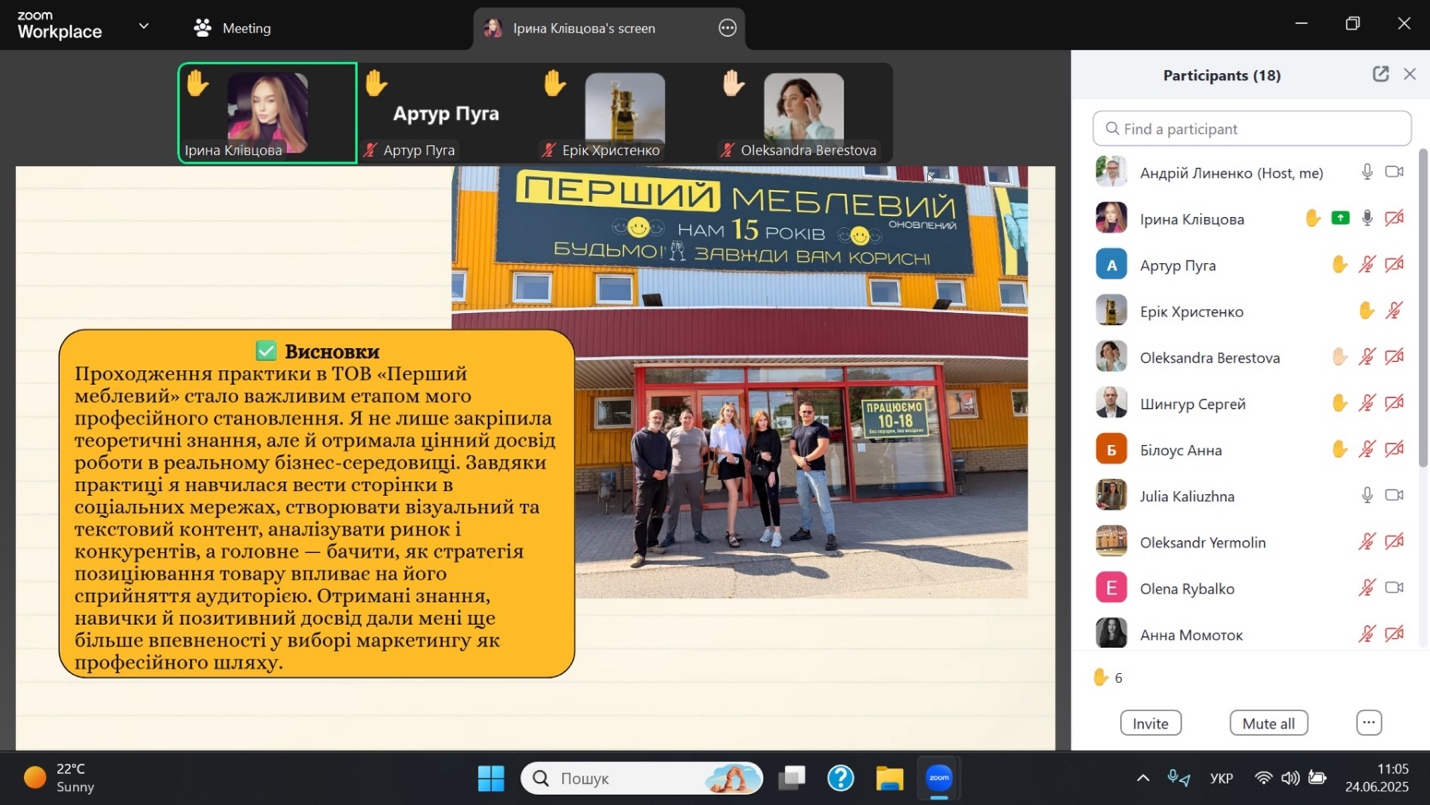Pop out the Participants panel
Screen dimensions: 1430x805
[x=1381, y=74]
